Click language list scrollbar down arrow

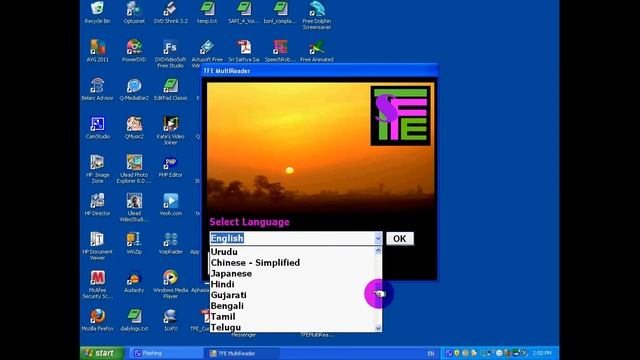tap(378, 327)
